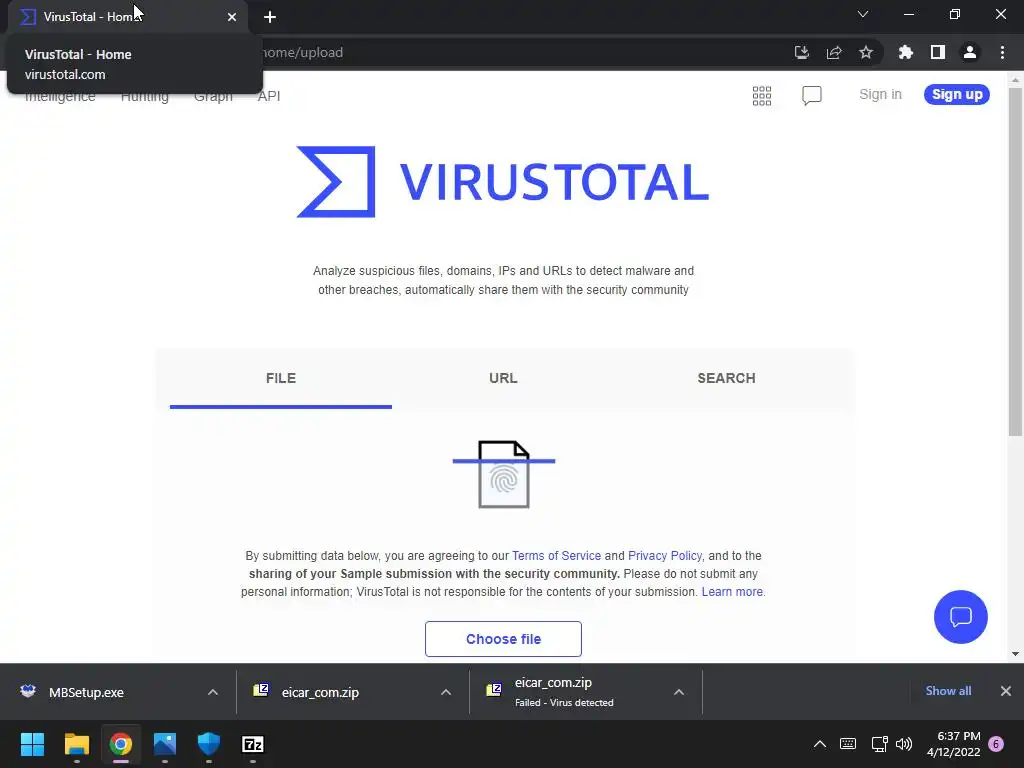Viewport: 1024px width, 768px height.
Task: Click the touch keyboard tray icon
Action: coord(848,744)
